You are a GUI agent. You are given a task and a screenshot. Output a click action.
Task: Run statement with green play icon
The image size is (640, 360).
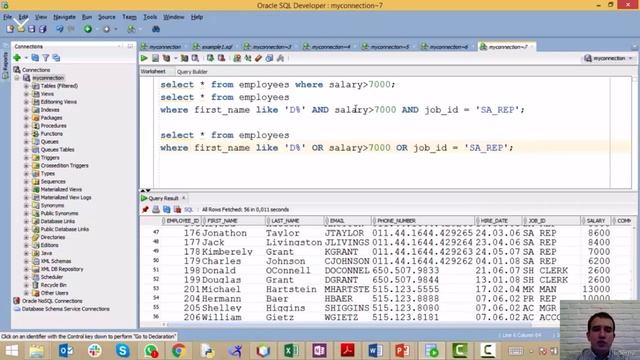[144, 58]
